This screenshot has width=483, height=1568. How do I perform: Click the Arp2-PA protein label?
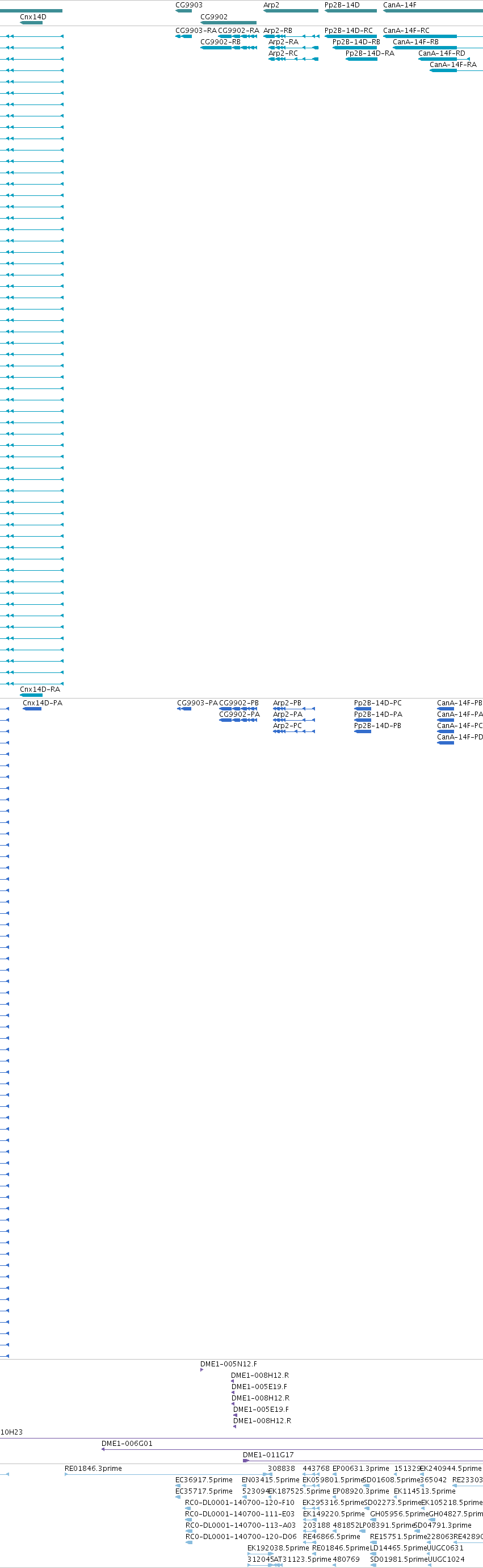[288, 714]
